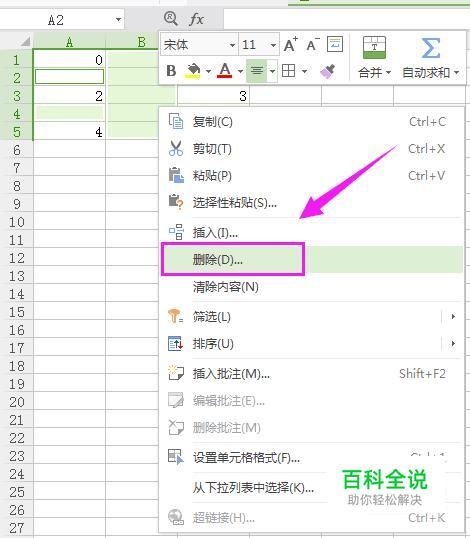Image resolution: width=470 pixels, height=538 pixels.
Task: Select 插入(I)... menu item
Action: coord(312,233)
